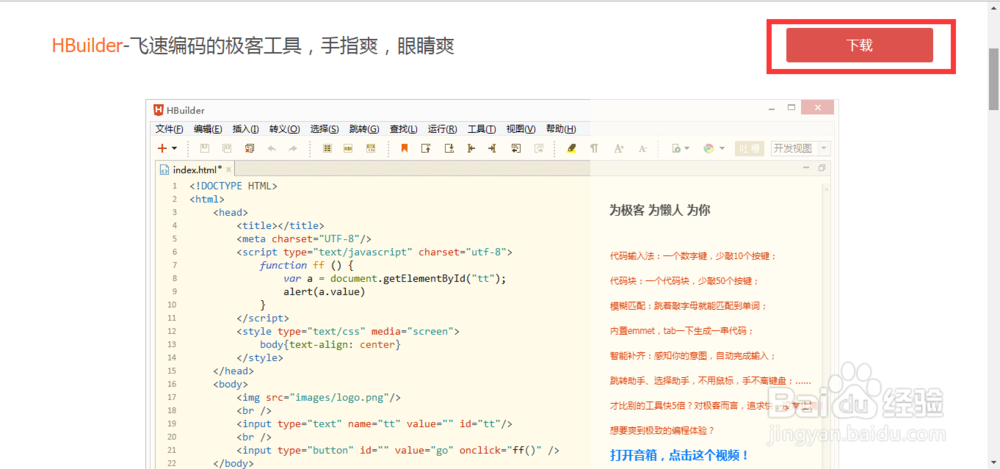Open the 文件(F) menu
1000x469 pixels.
point(169,129)
